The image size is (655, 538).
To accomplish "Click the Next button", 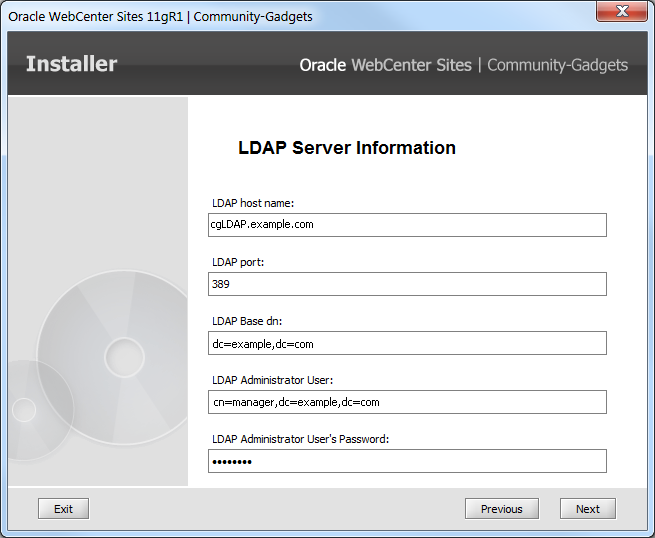I will point(588,509).
